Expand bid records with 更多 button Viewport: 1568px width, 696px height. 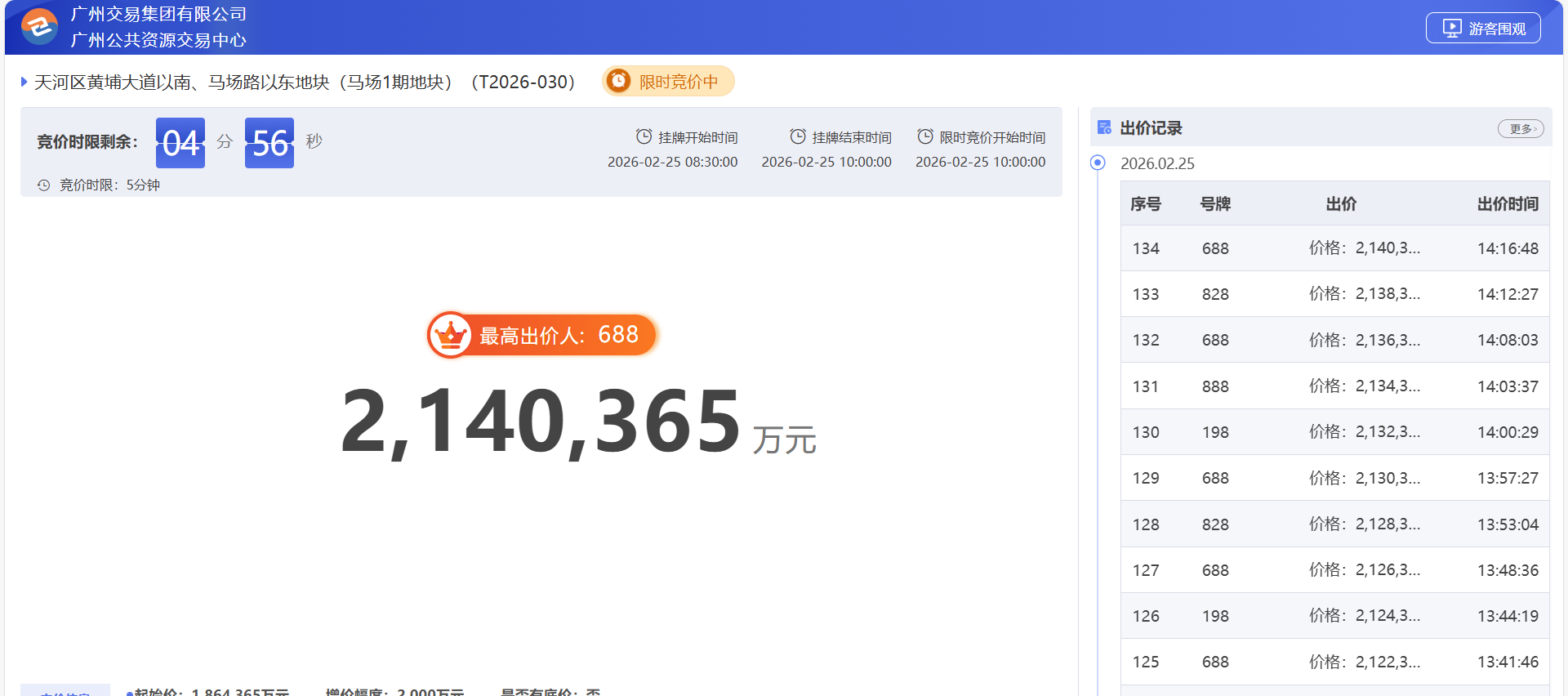coord(1520,129)
